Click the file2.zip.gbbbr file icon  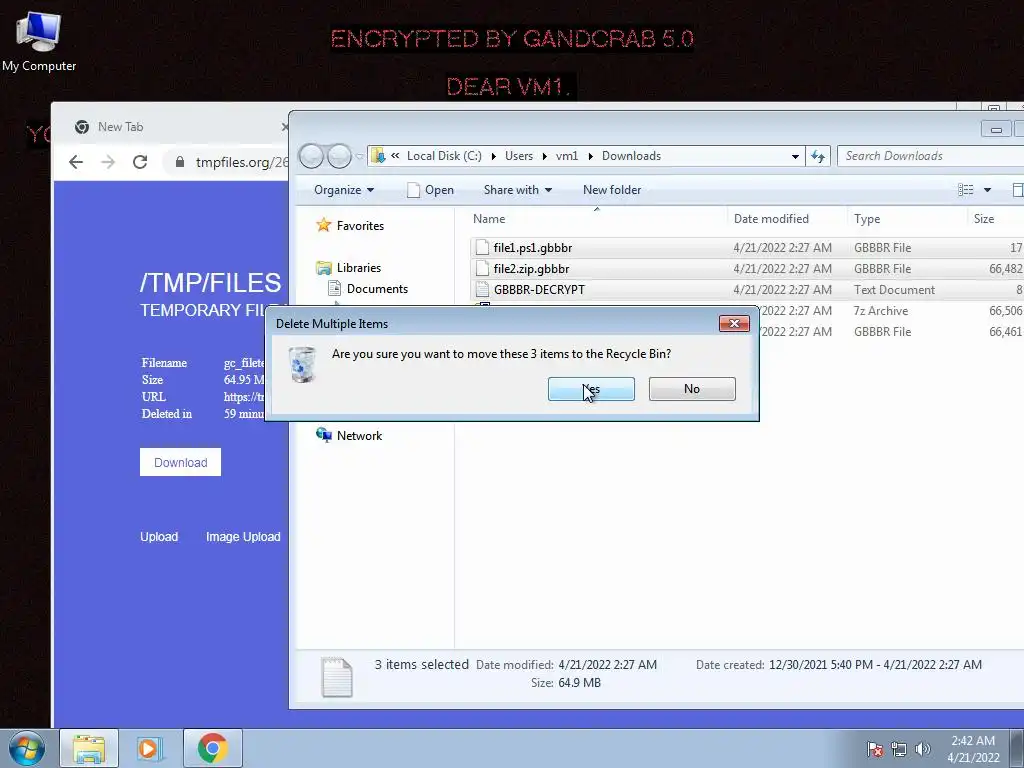(482, 268)
